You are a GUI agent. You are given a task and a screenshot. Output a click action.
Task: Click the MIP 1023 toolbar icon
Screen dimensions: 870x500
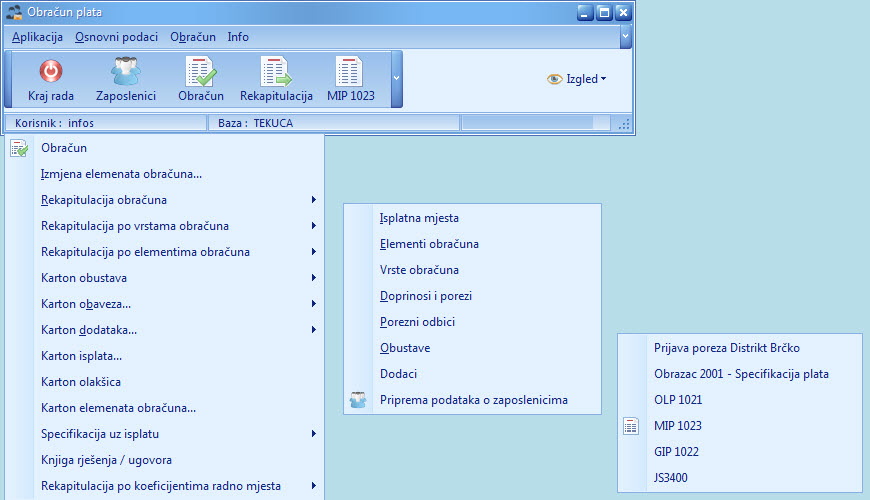350,72
